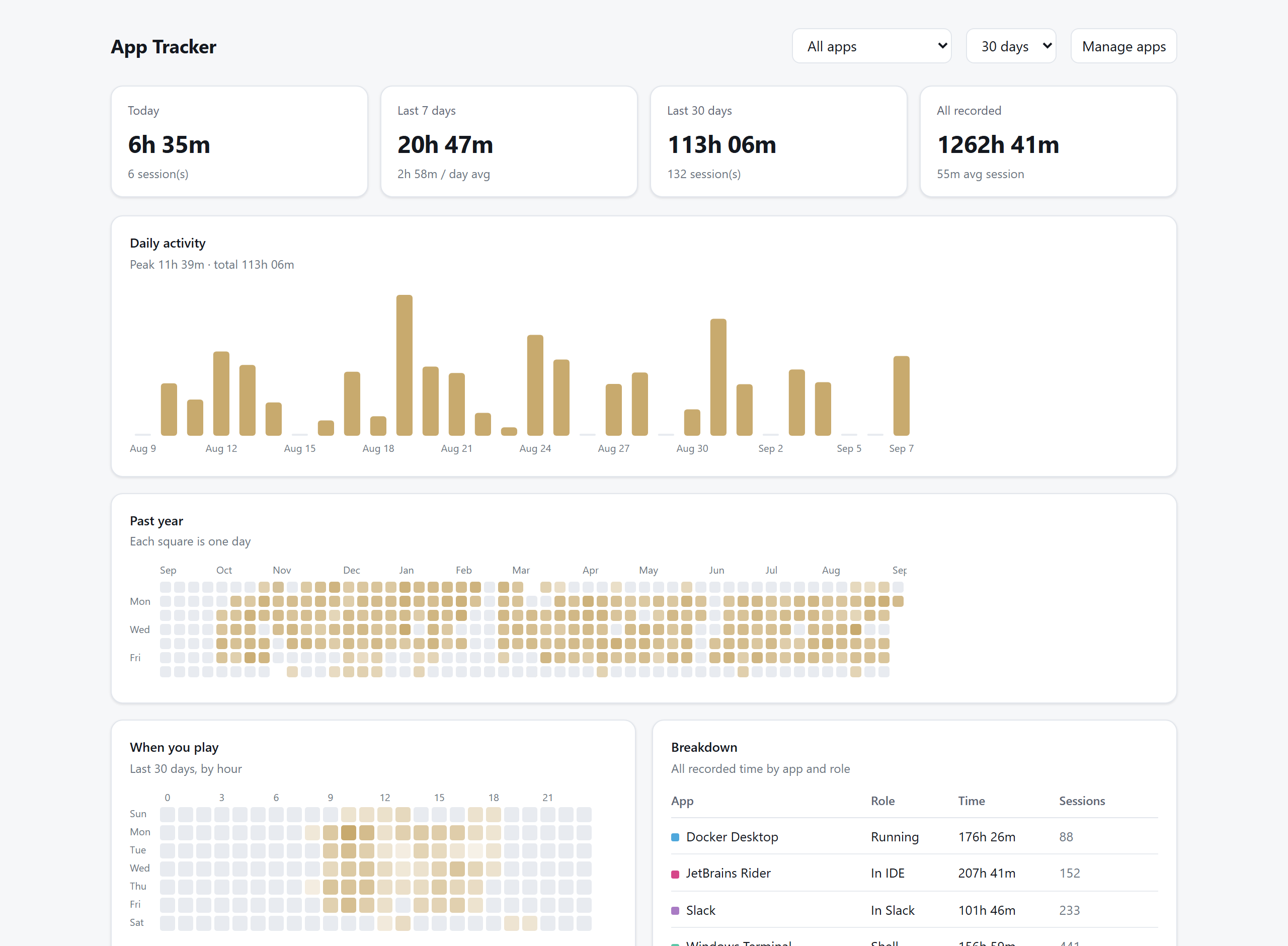Click the Role column header

(882, 801)
